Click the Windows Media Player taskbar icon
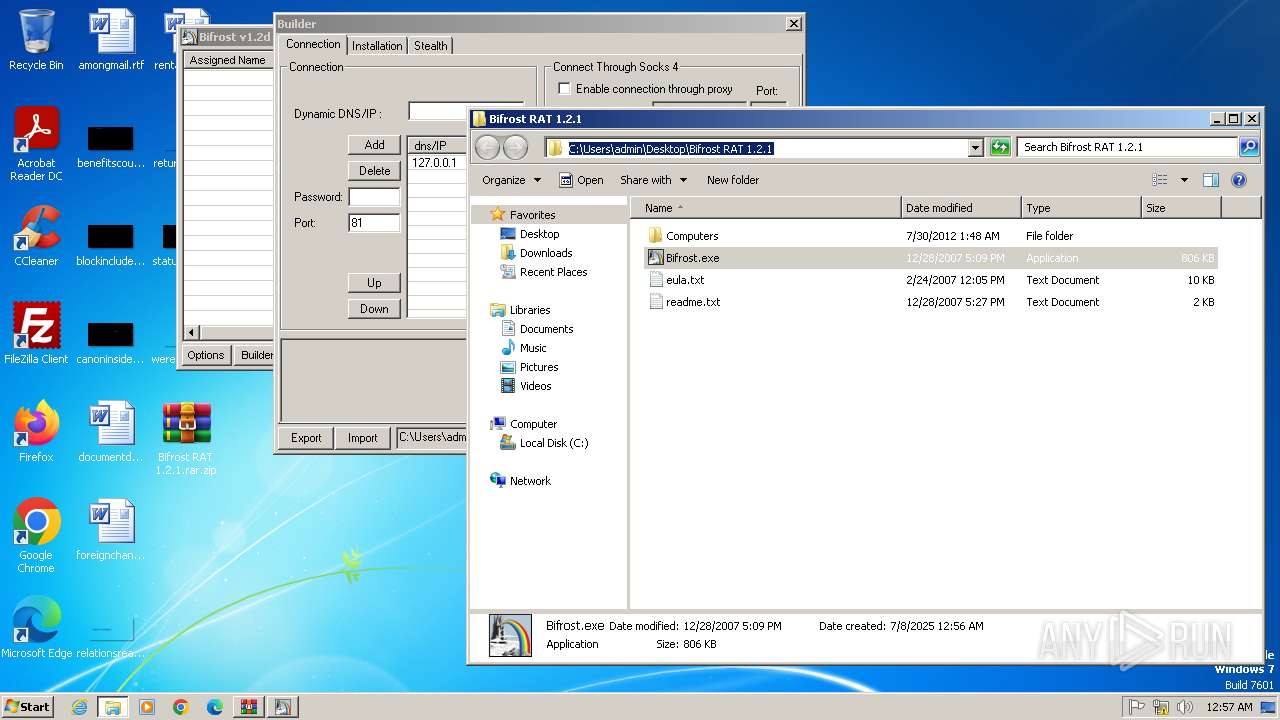The image size is (1280, 720). 147,707
